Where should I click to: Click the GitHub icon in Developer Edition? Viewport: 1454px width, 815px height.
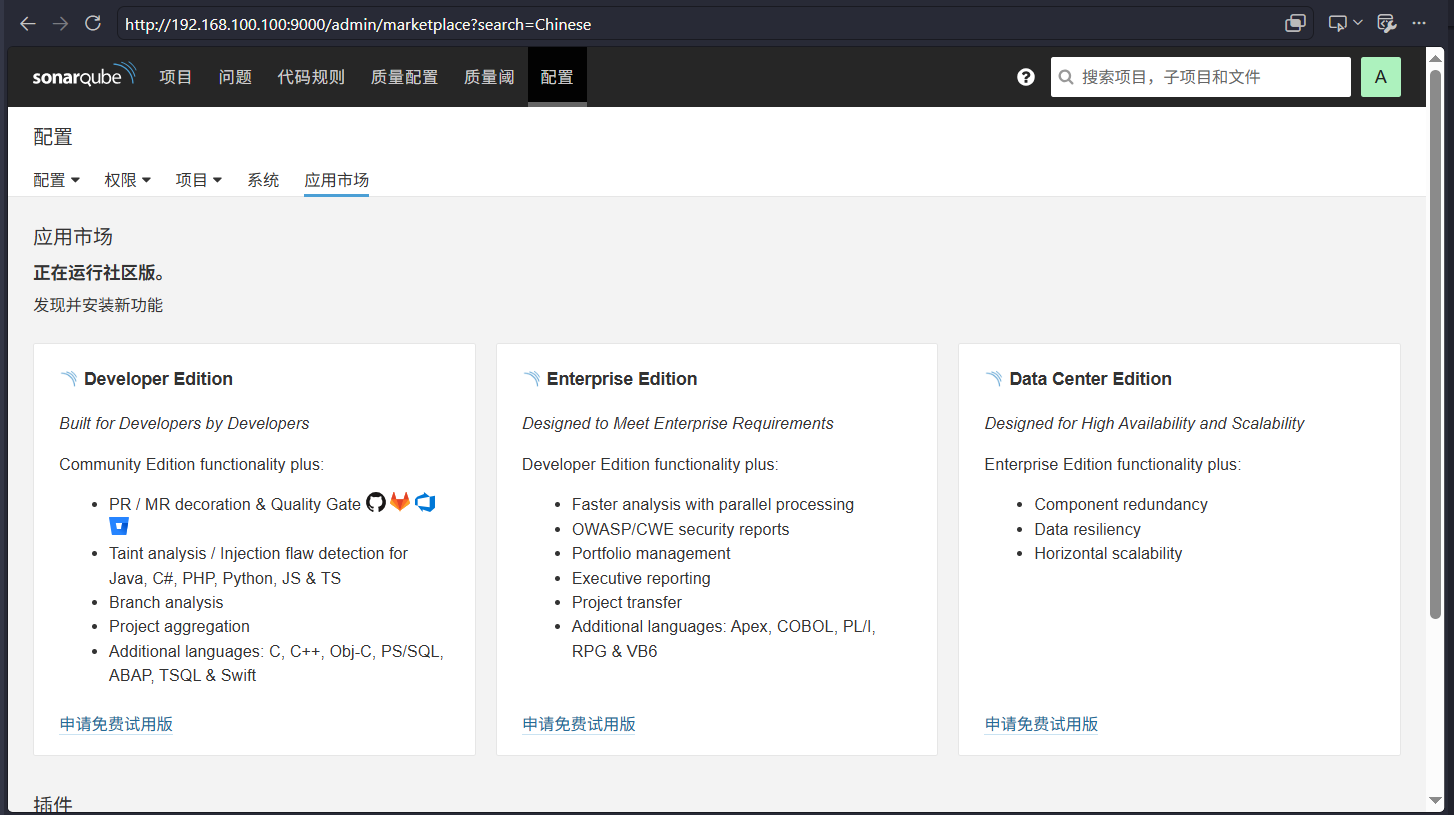pyautogui.click(x=376, y=502)
